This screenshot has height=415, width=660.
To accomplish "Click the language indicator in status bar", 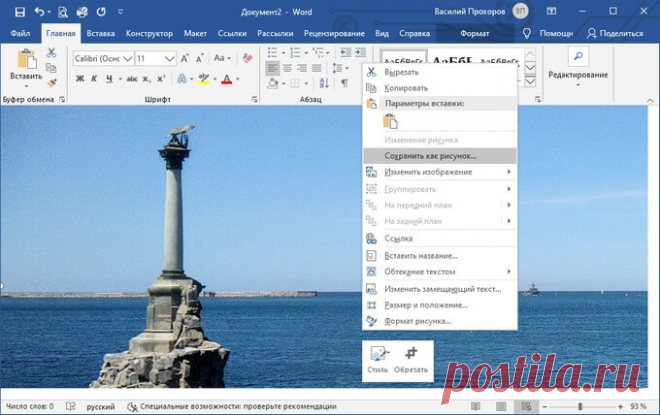I will click(x=101, y=407).
